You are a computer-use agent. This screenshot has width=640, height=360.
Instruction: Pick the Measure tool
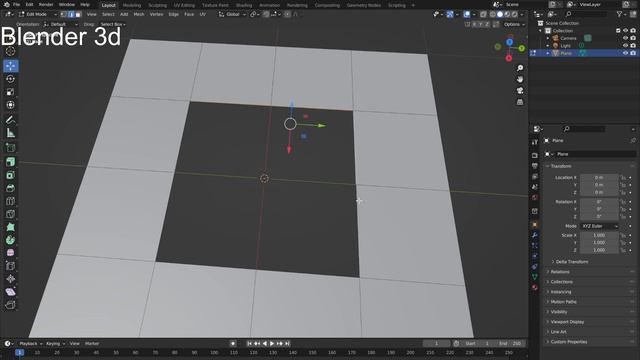[11, 133]
